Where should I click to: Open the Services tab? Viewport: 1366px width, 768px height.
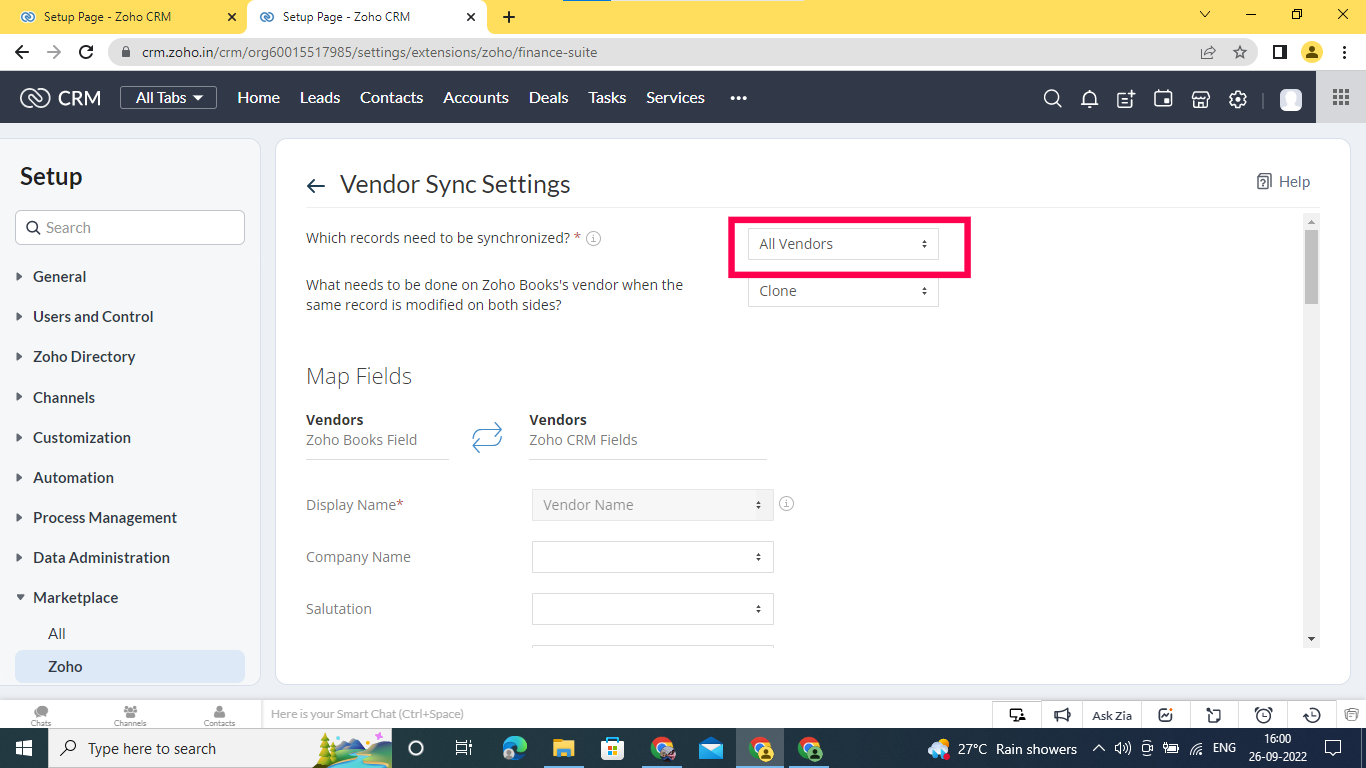(675, 97)
